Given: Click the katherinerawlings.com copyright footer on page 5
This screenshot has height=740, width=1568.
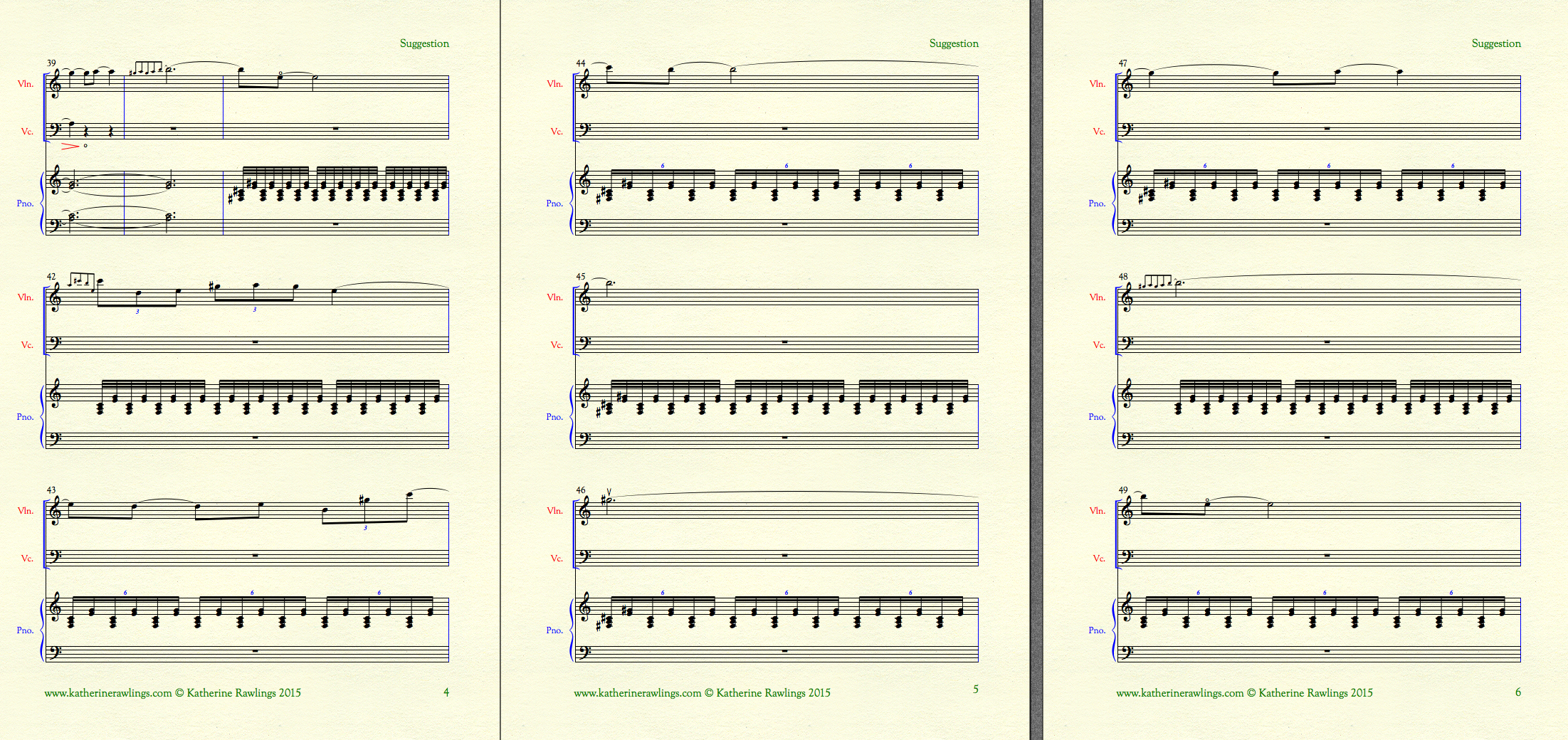Looking at the screenshot, I should point(702,693).
